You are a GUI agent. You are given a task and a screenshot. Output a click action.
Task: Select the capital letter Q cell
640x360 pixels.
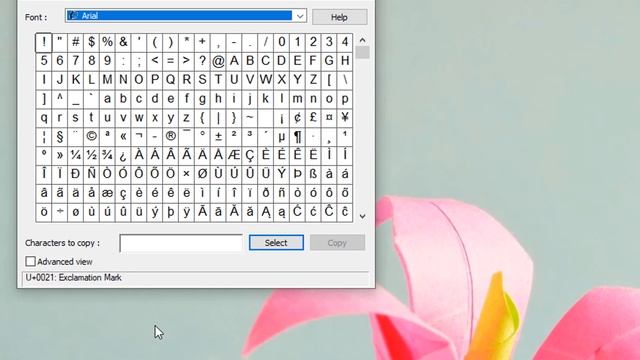tap(171, 80)
